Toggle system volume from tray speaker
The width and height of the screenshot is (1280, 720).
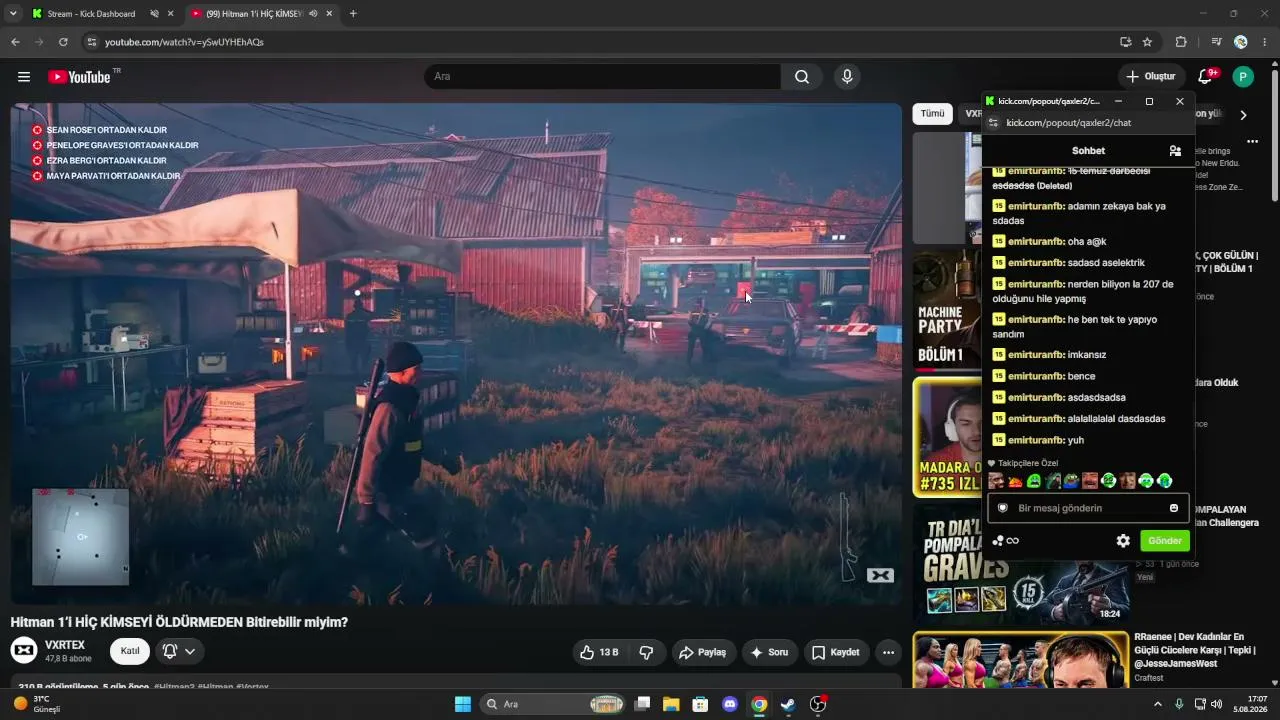1217,704
